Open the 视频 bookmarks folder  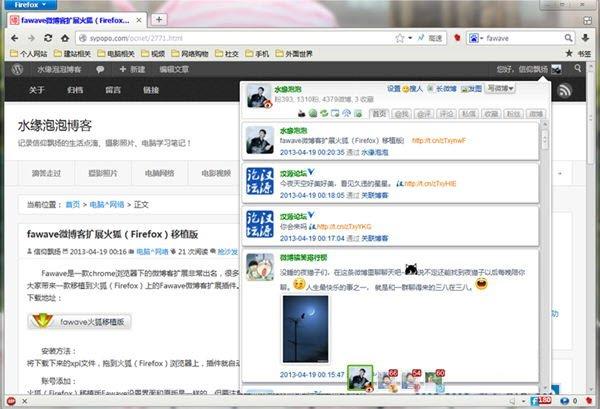click(x=153, y=54)
